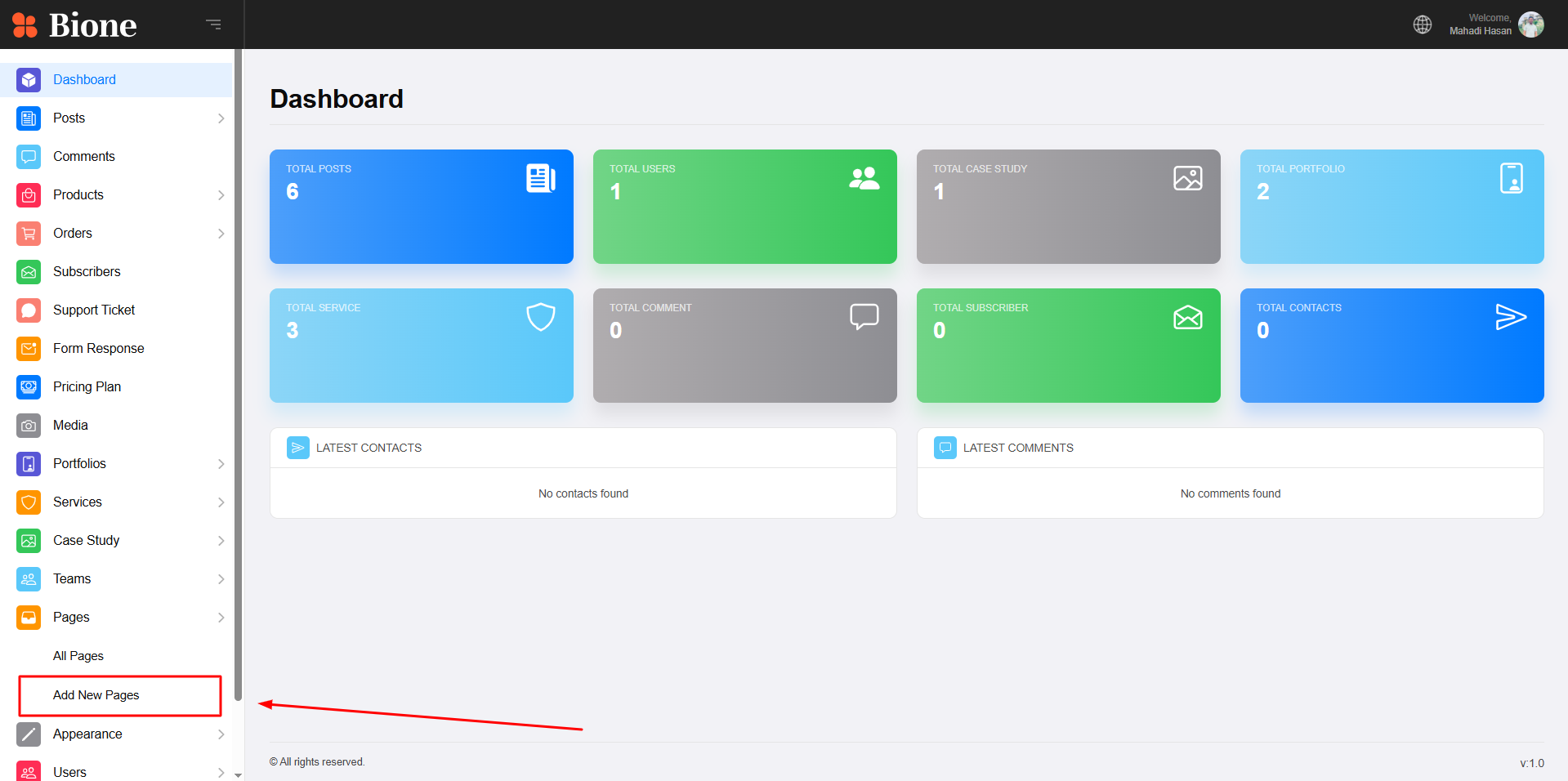The image size is (1568, 781).
Task: Click the shield icon on Total Service card
Action: (541, 317)
